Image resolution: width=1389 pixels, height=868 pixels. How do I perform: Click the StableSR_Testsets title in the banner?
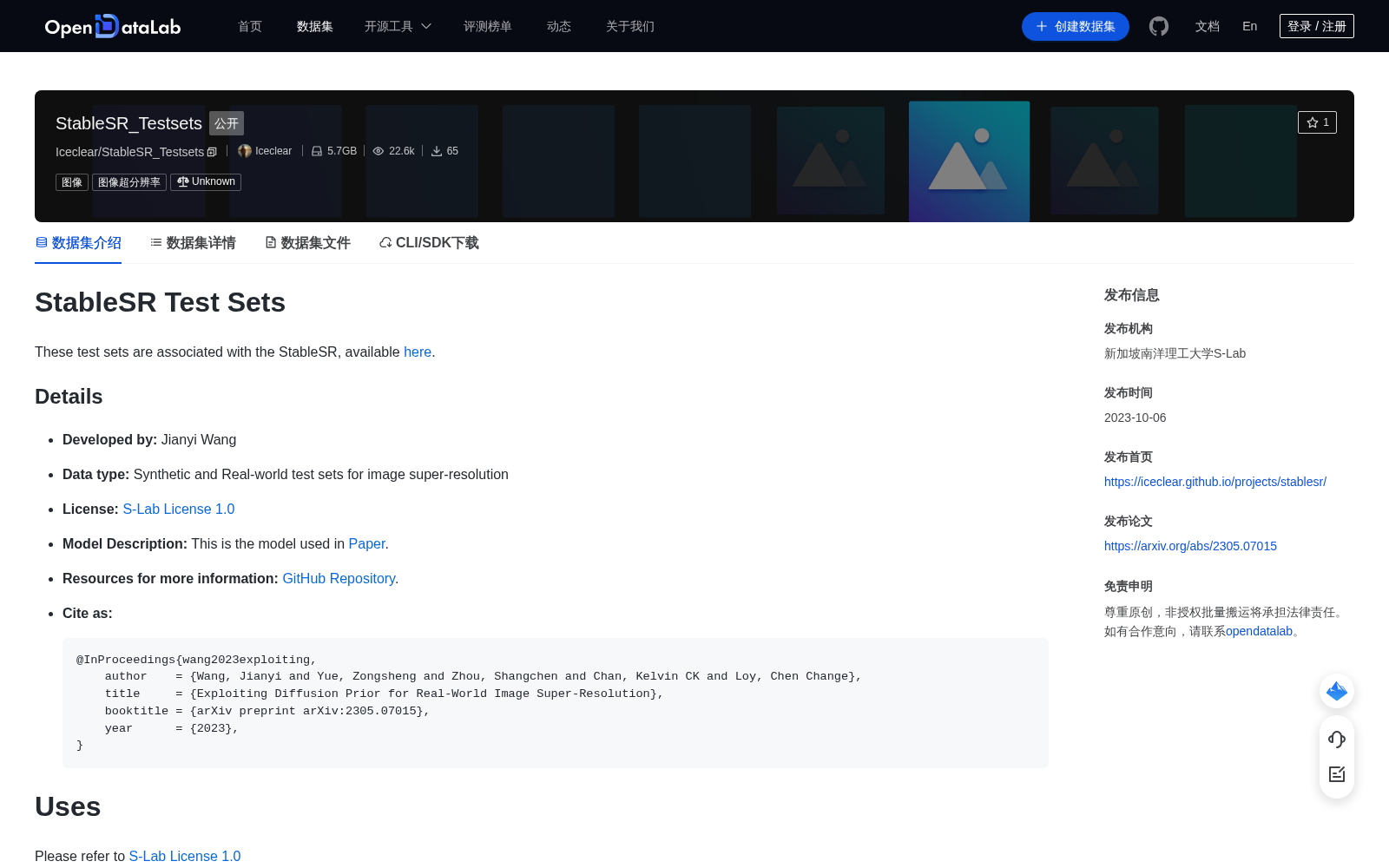coord(128,123)
